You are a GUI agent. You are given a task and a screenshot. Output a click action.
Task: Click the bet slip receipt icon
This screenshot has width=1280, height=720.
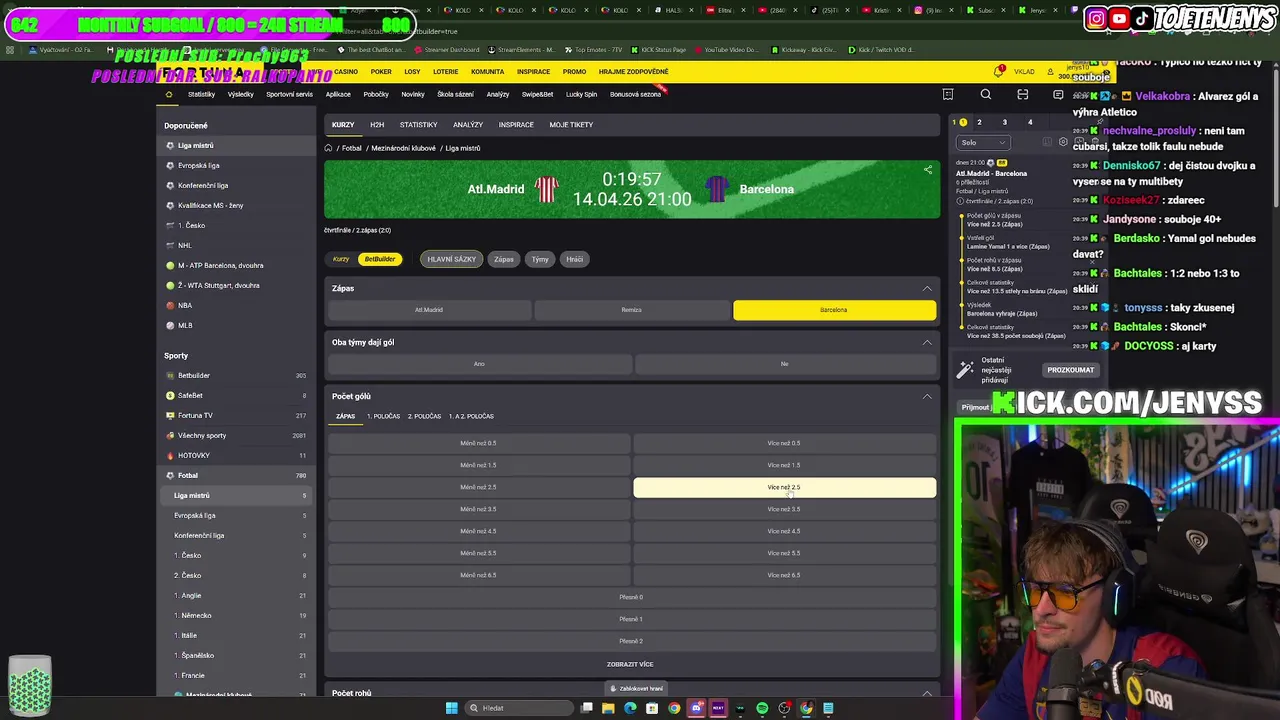pyautogui.click(x=948, y=95)
